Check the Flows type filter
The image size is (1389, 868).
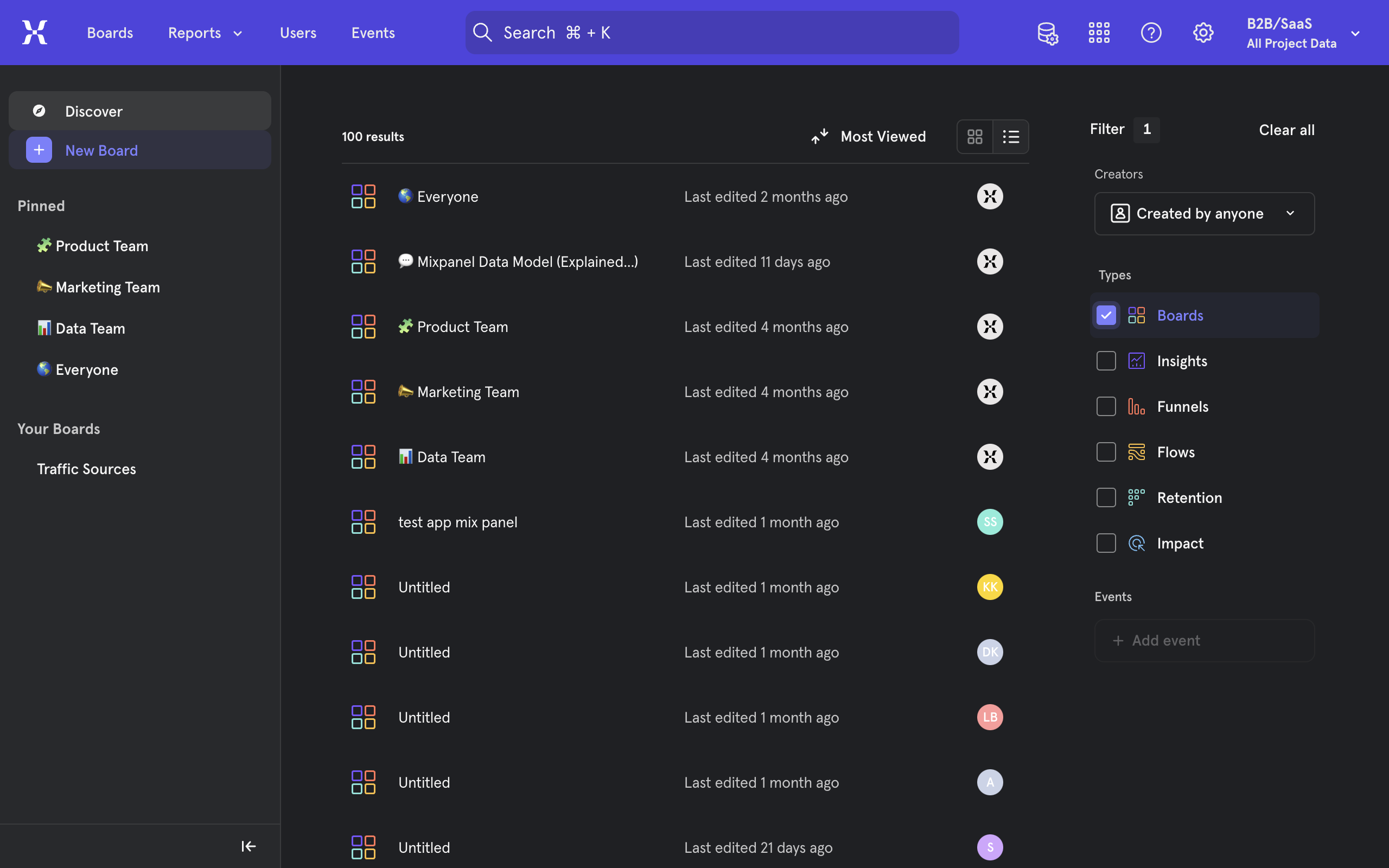tap(1106, 452)
